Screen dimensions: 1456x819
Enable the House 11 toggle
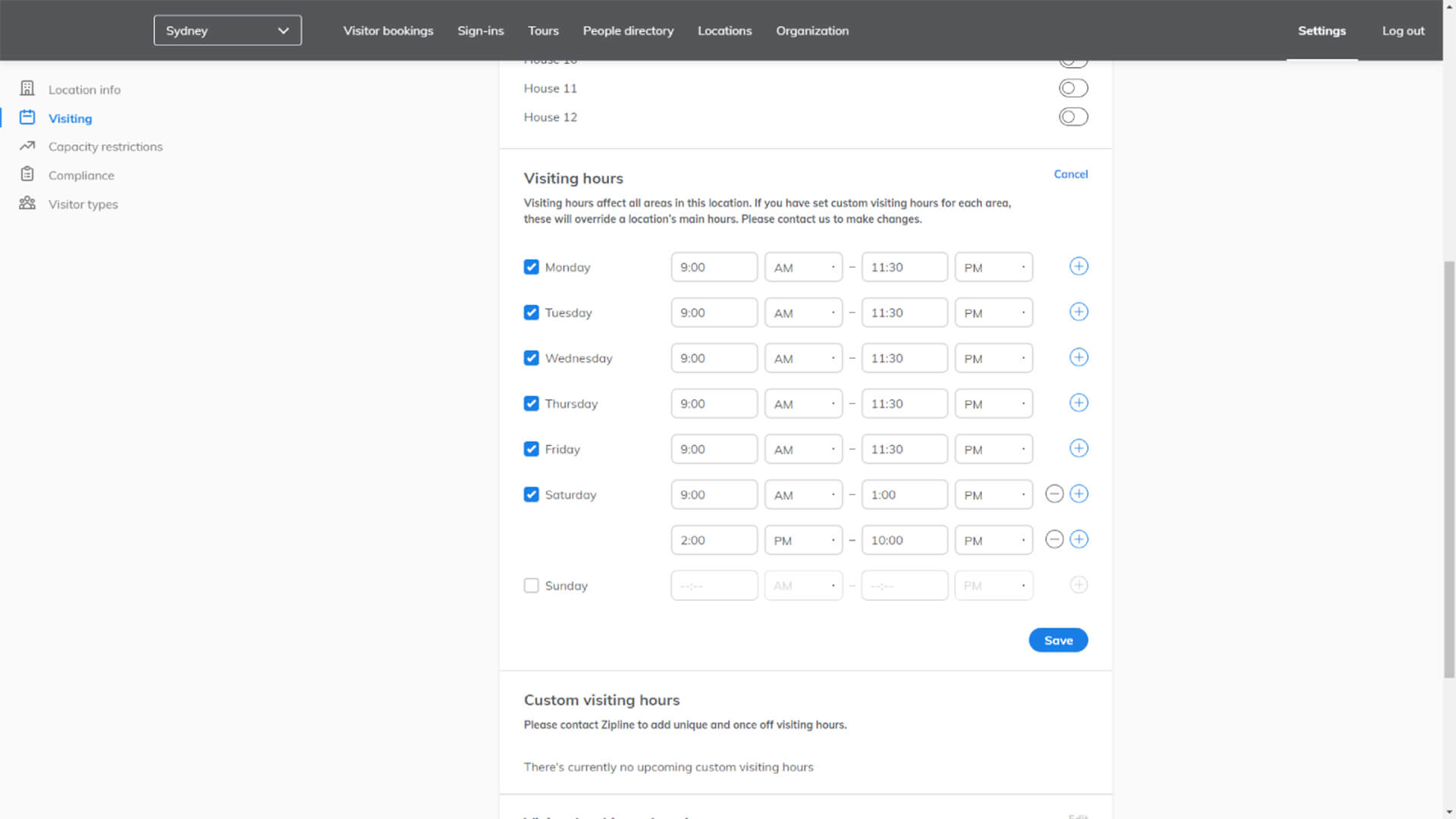click(1073, 88)
